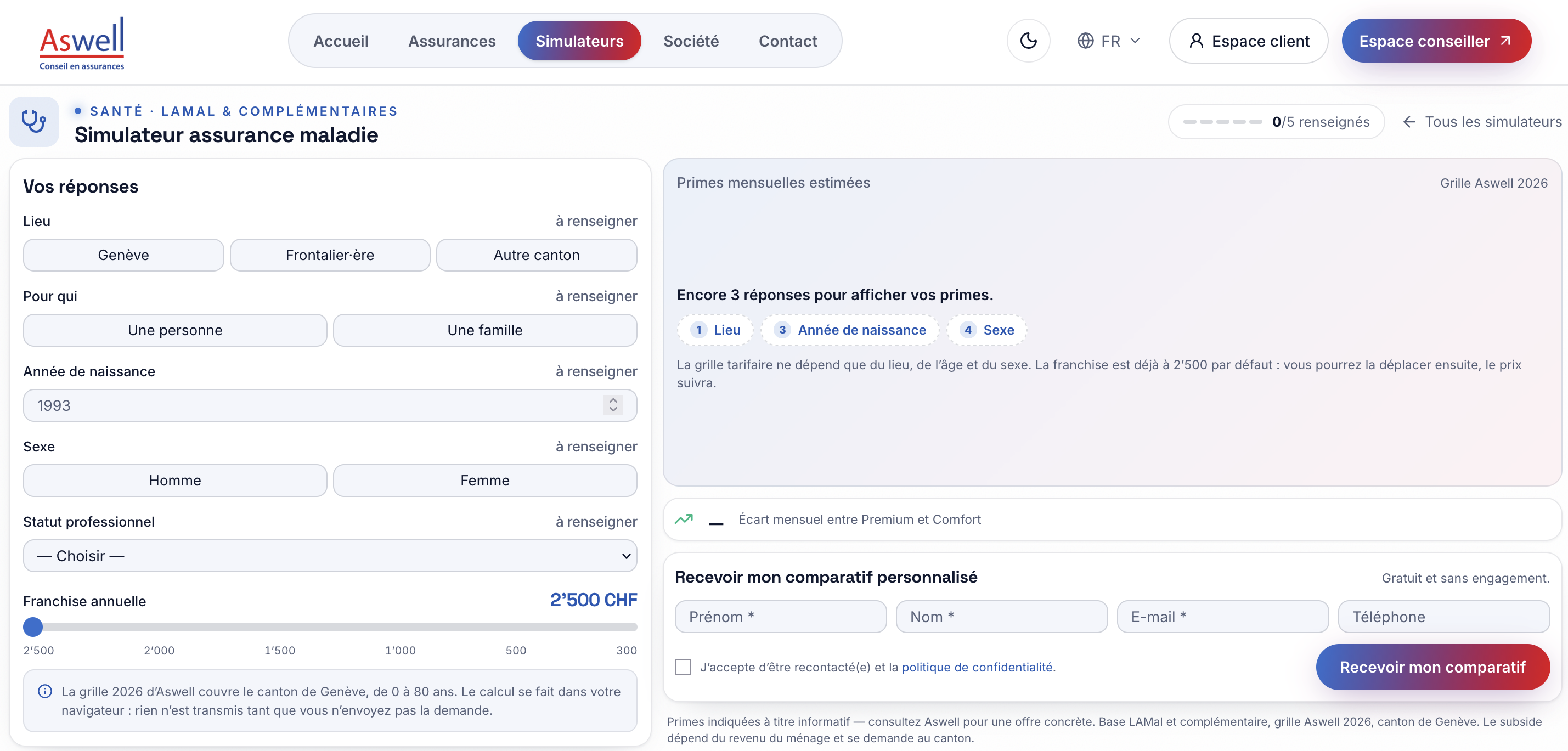Click the stethoscope simulator icon
This screenshot has width=1568, height=751.
tap(34, 121)
